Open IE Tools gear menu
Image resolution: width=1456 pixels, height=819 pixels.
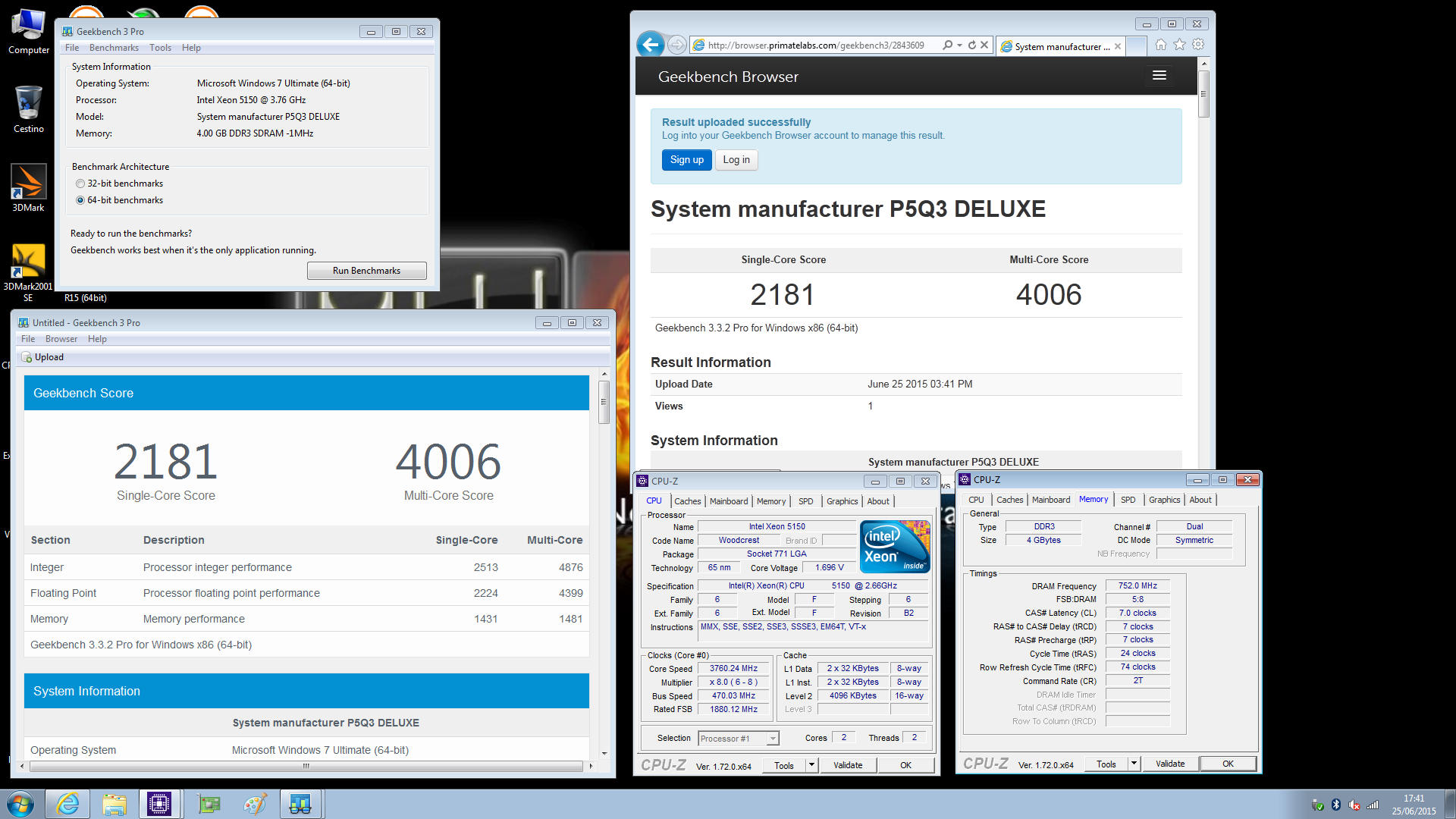coord(1198,45)
